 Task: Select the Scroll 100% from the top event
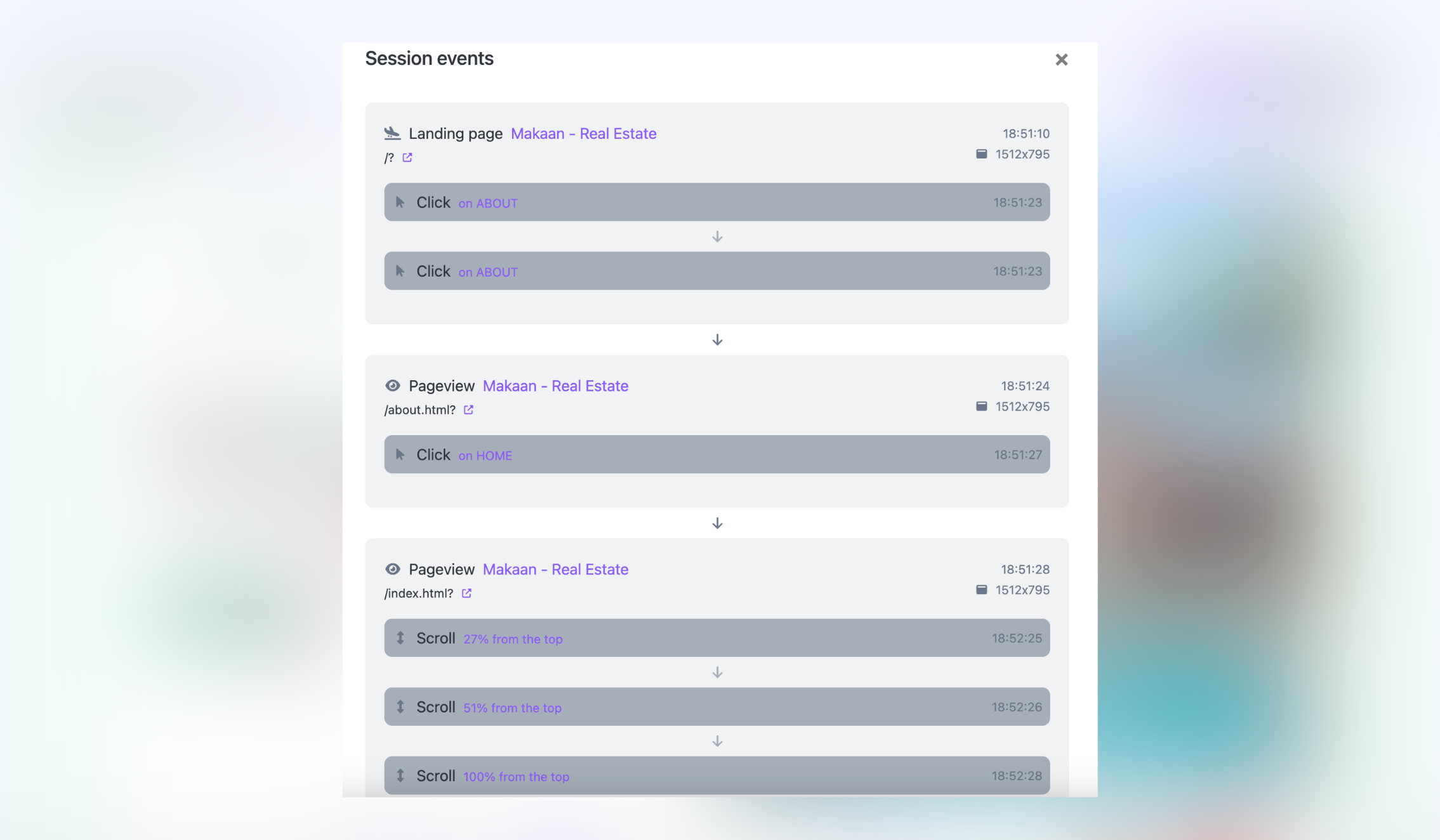(717, 775)
